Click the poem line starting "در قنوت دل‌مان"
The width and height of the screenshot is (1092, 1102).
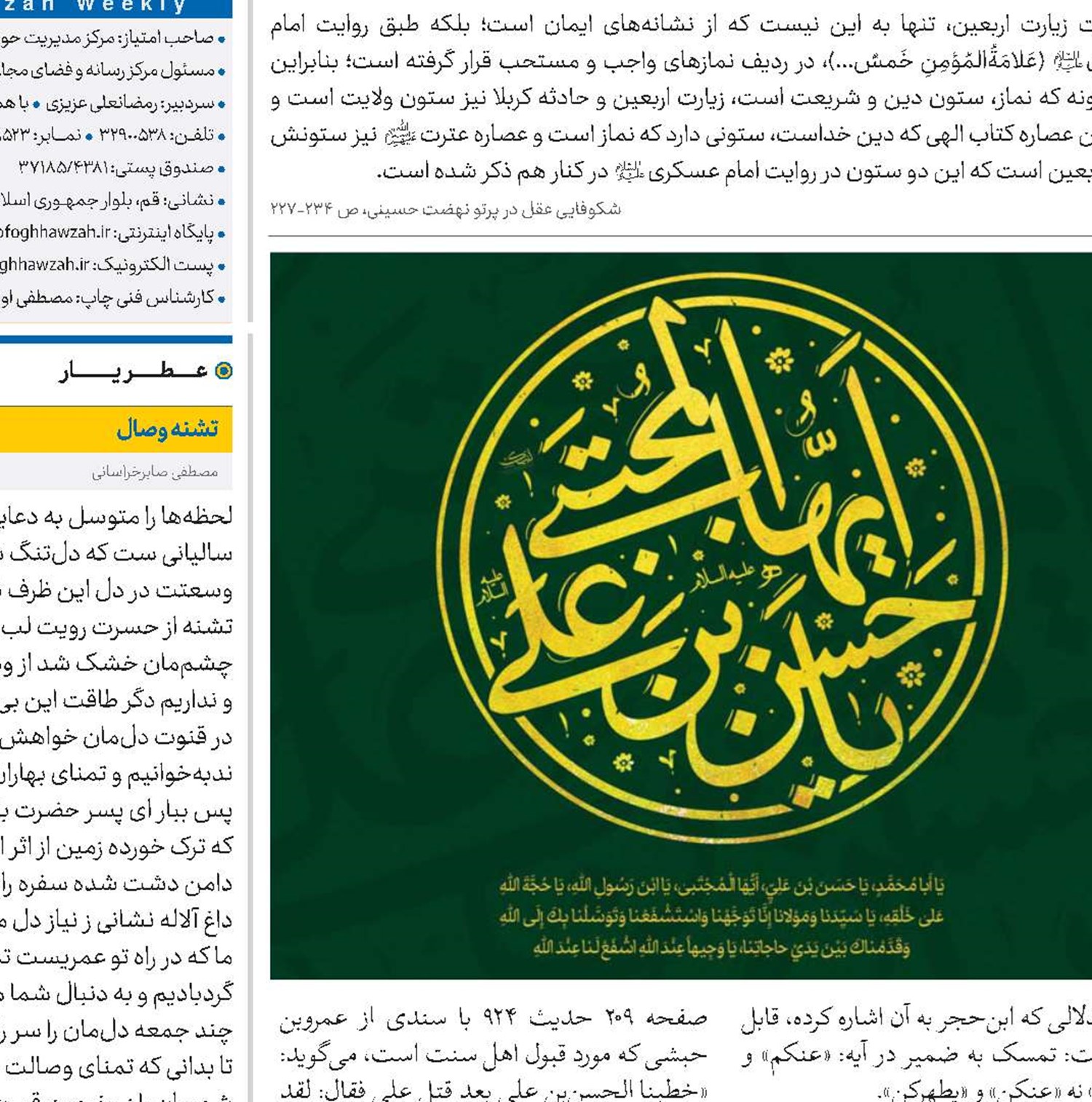coord(116,738)
